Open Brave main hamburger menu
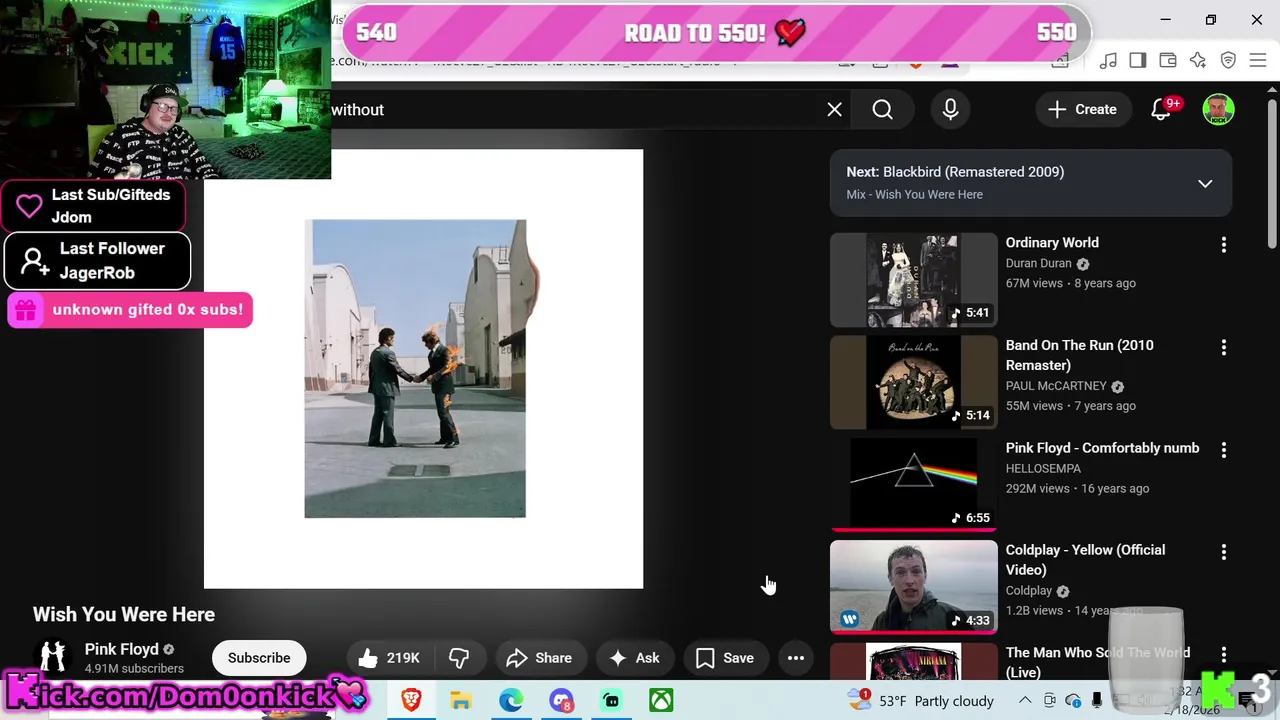Screen dimensions: 1280x720 pos(1258,61)
